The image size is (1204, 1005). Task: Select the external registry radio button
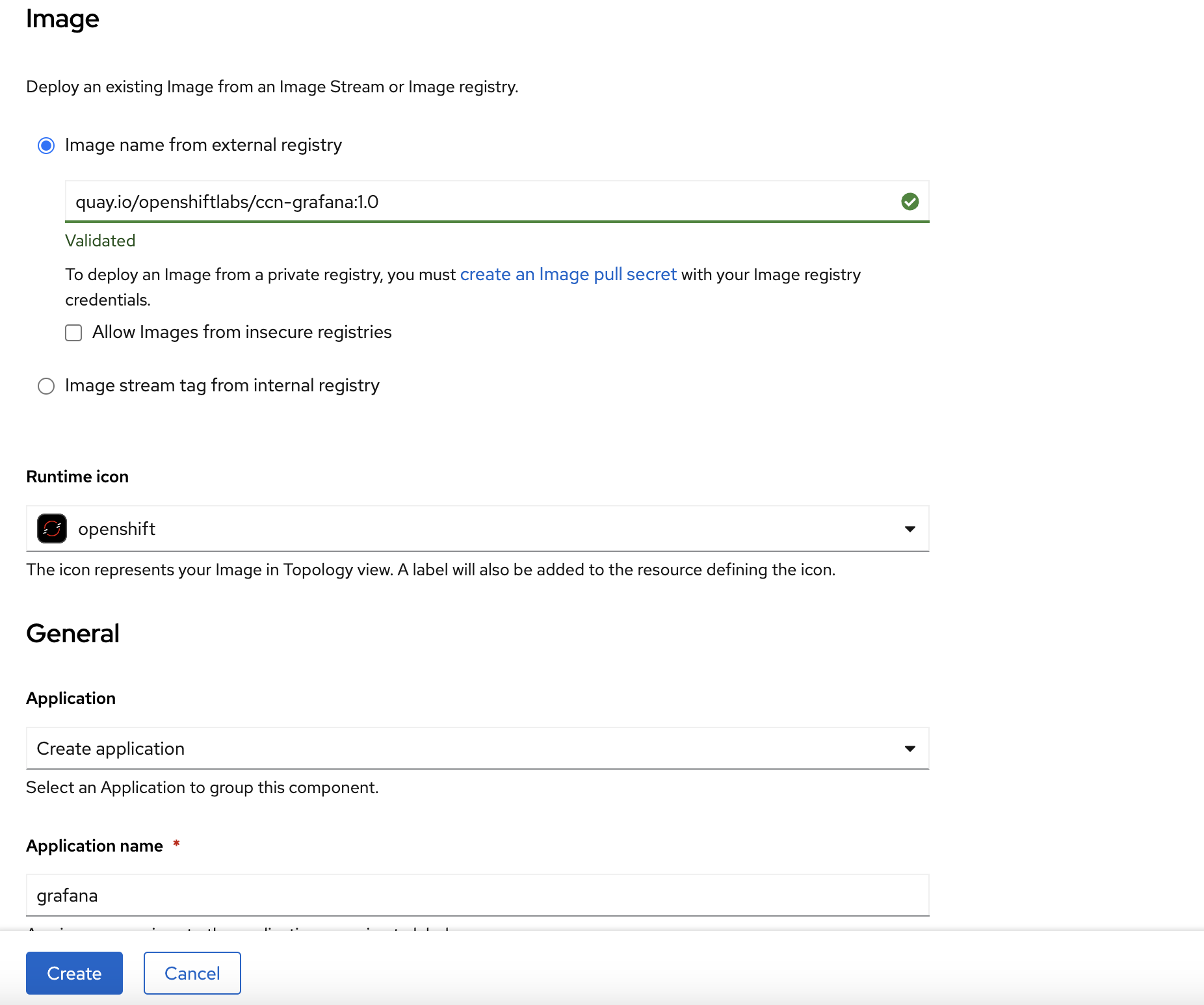coord(46,146)
